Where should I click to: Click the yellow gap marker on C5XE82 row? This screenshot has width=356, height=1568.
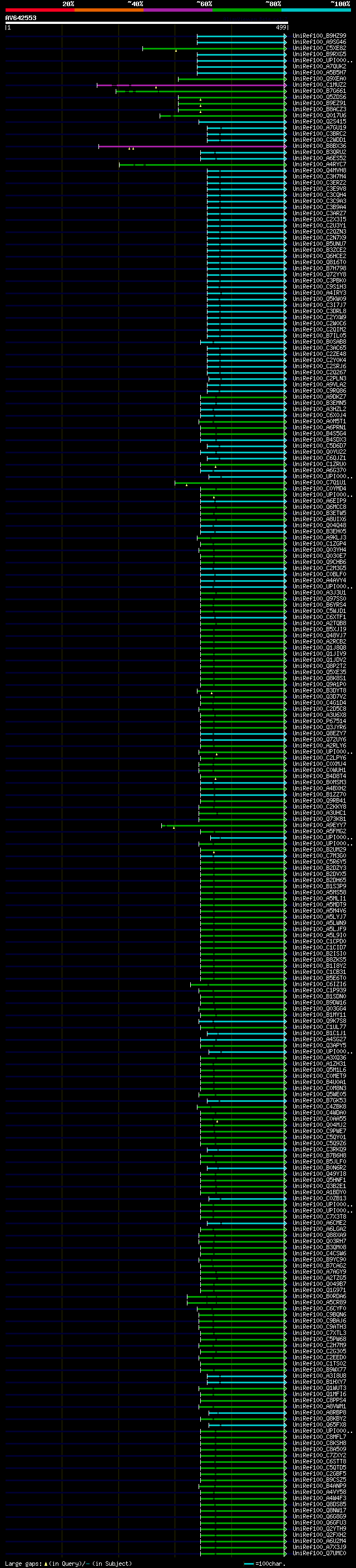pyautogui.click(x=176, y=51)
